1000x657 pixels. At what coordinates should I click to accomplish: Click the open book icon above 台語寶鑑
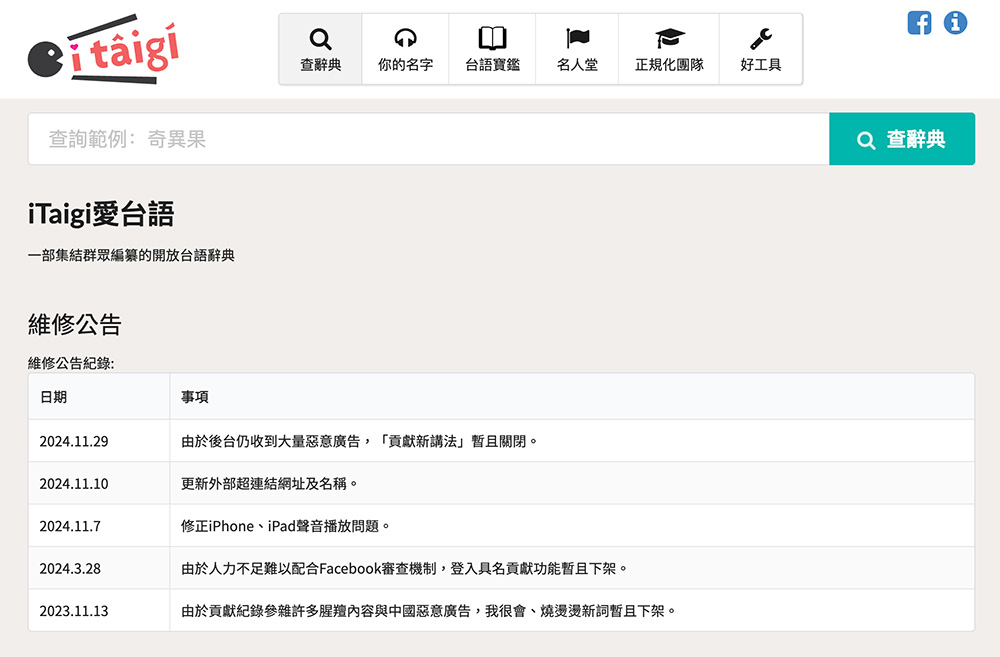click(492, 38)
